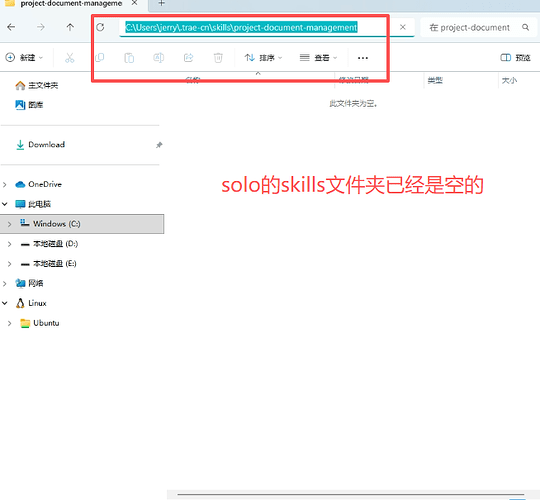
Task: Open the 新建 (New) menu
Action: point(24,58)
